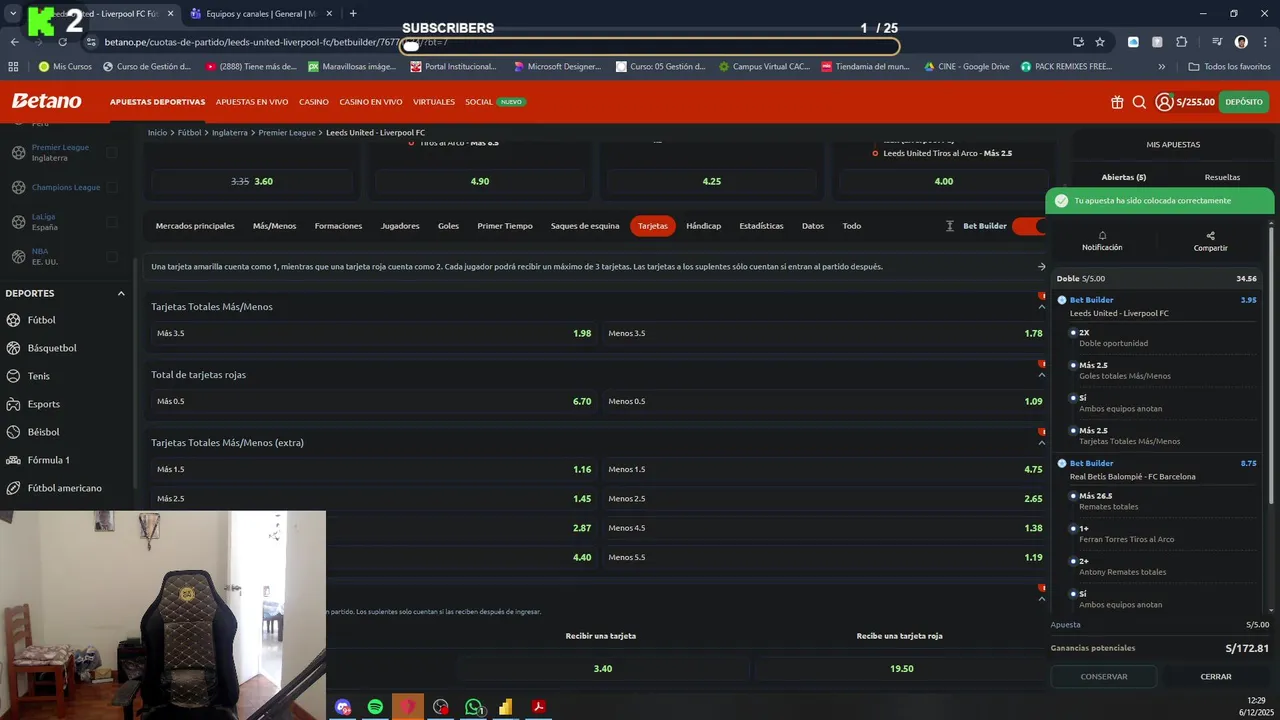1280x720 pixels.
Task: Tick the NBA checkbox in sidebar
Action: (111, 256)
